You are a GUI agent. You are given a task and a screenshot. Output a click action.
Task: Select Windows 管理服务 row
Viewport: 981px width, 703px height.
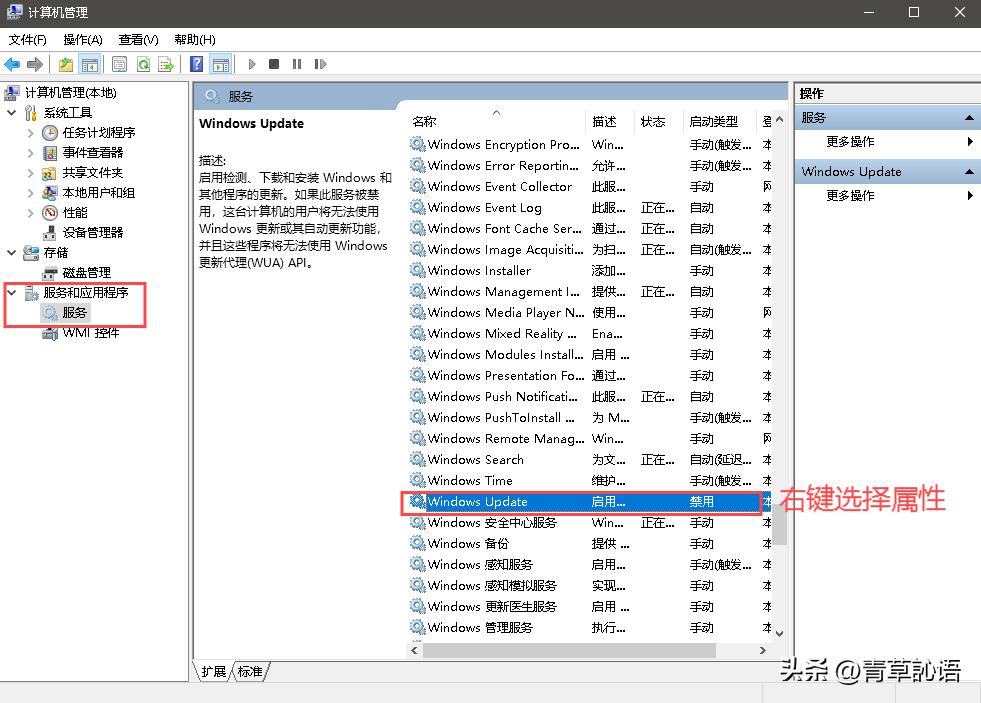[591, 627]
